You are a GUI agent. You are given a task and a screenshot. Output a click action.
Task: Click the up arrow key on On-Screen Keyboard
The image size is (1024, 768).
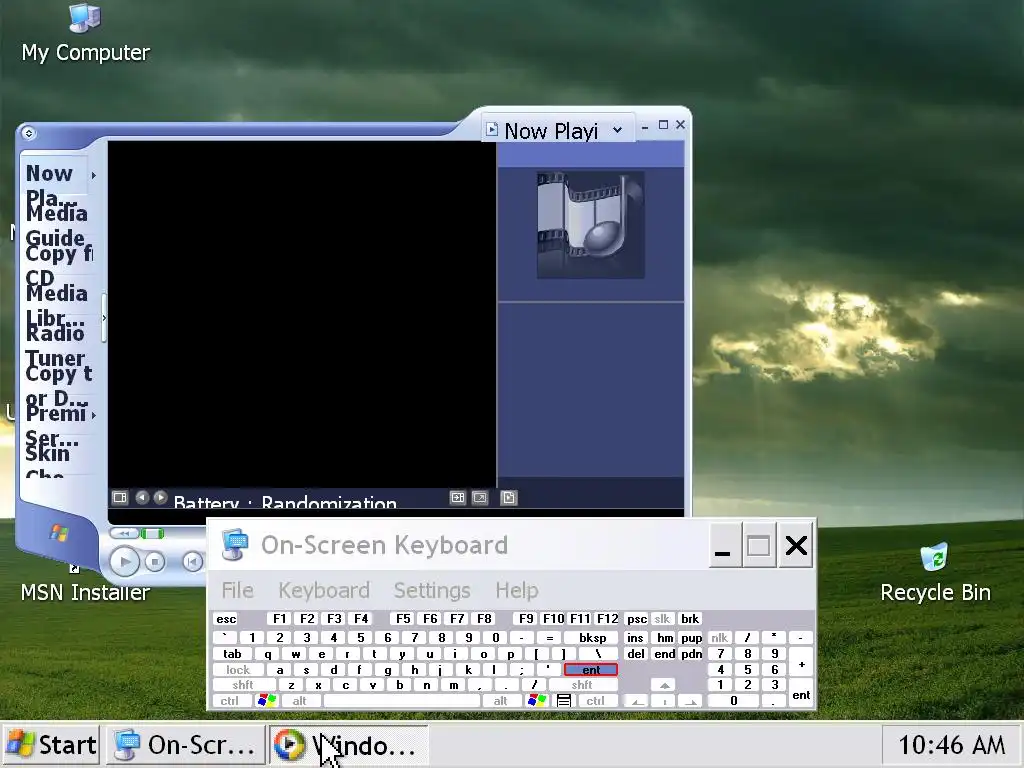point(664,685)
